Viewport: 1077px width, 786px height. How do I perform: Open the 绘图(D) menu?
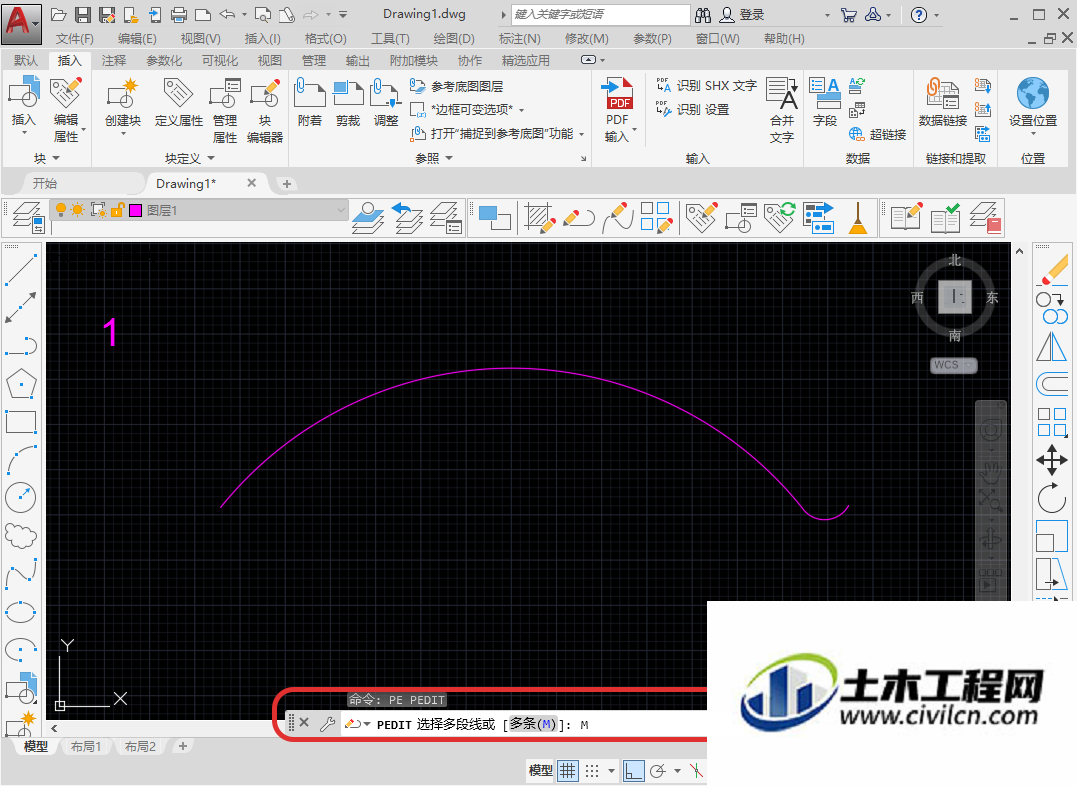pos(453,39)
